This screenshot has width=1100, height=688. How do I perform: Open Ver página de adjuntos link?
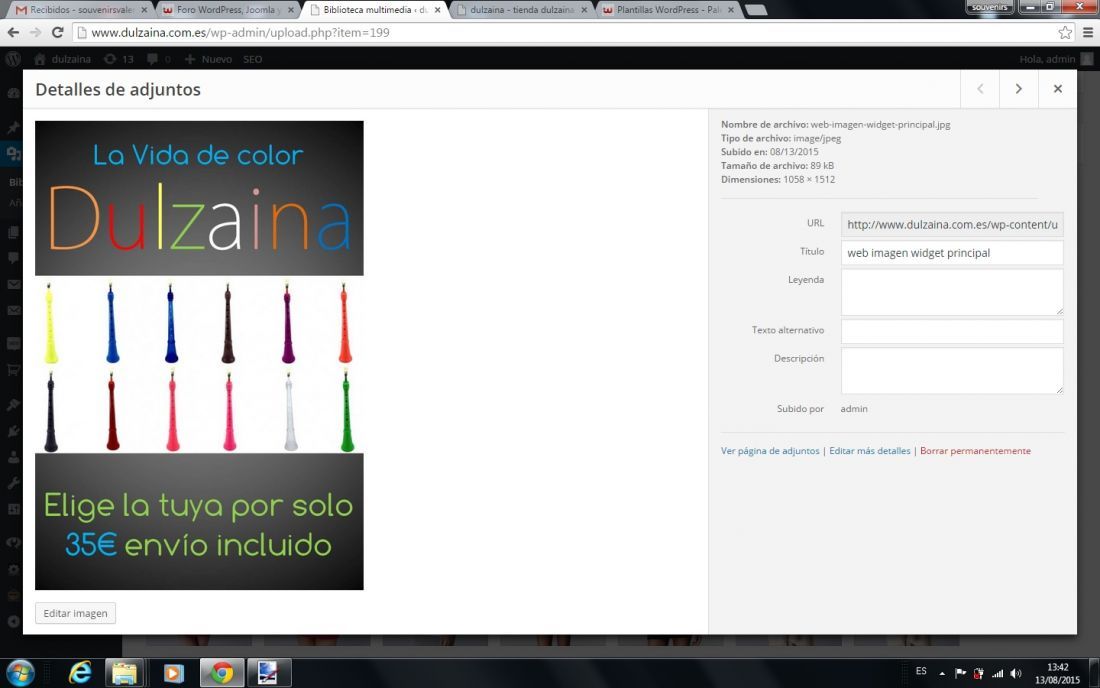click(770, 451)
